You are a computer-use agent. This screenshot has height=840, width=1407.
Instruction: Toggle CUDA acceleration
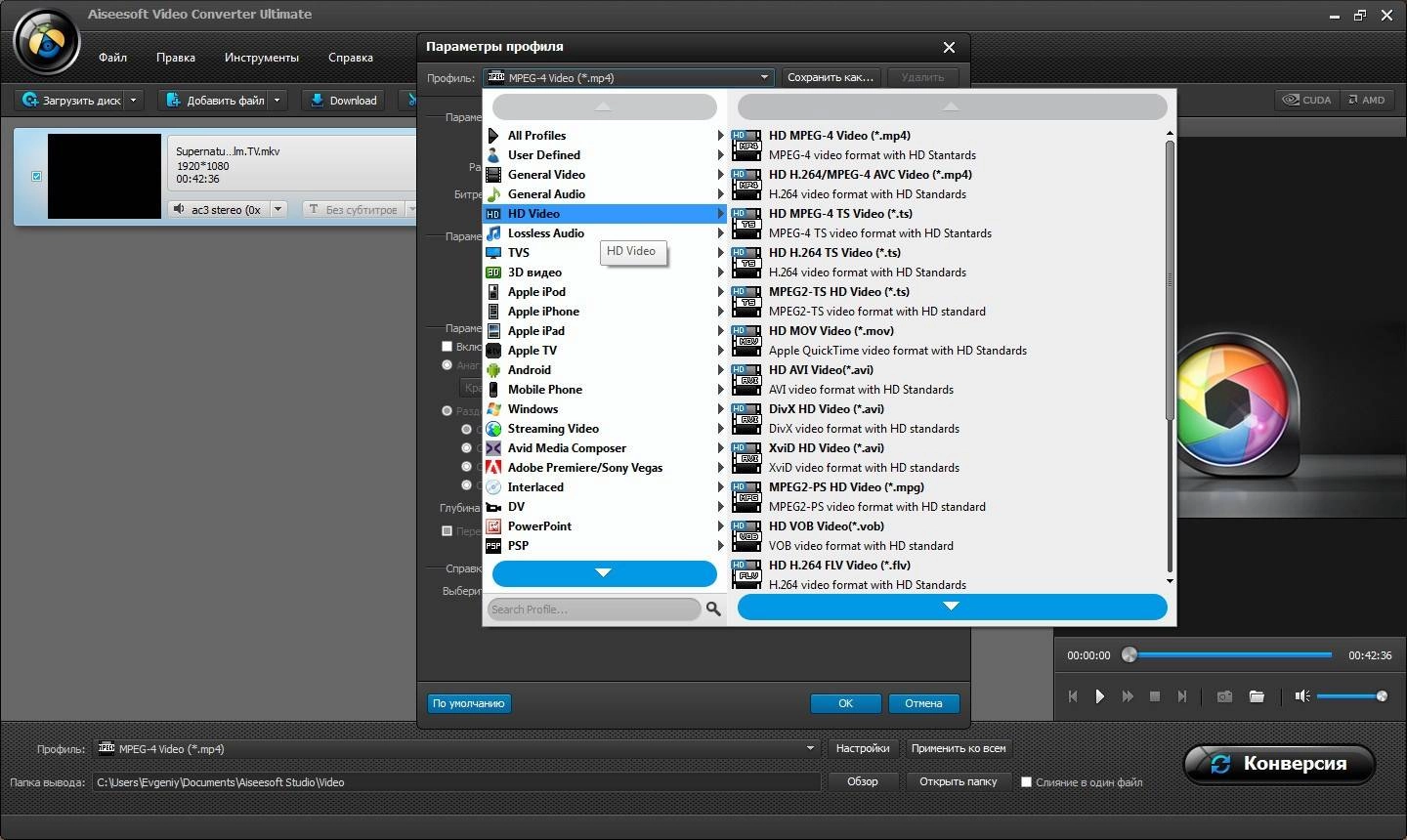[1307, 100]
